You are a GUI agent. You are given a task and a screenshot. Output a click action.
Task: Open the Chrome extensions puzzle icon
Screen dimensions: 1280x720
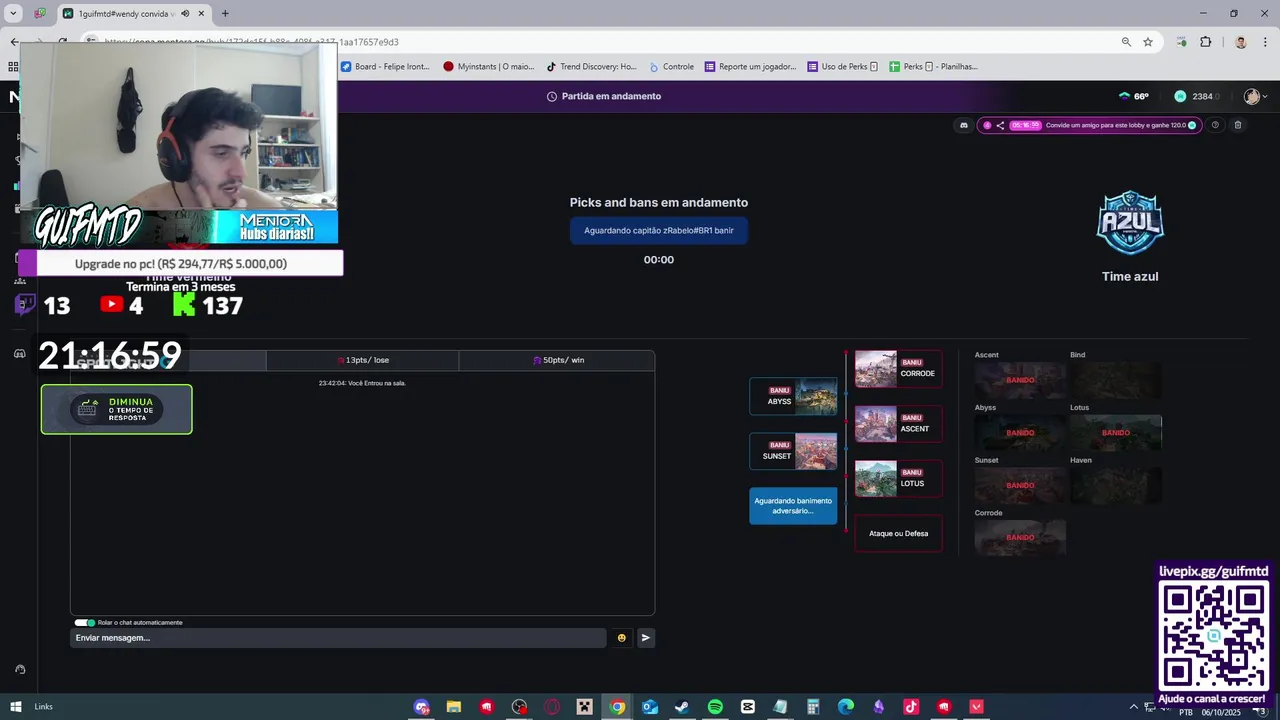(x=1205, y=42)
